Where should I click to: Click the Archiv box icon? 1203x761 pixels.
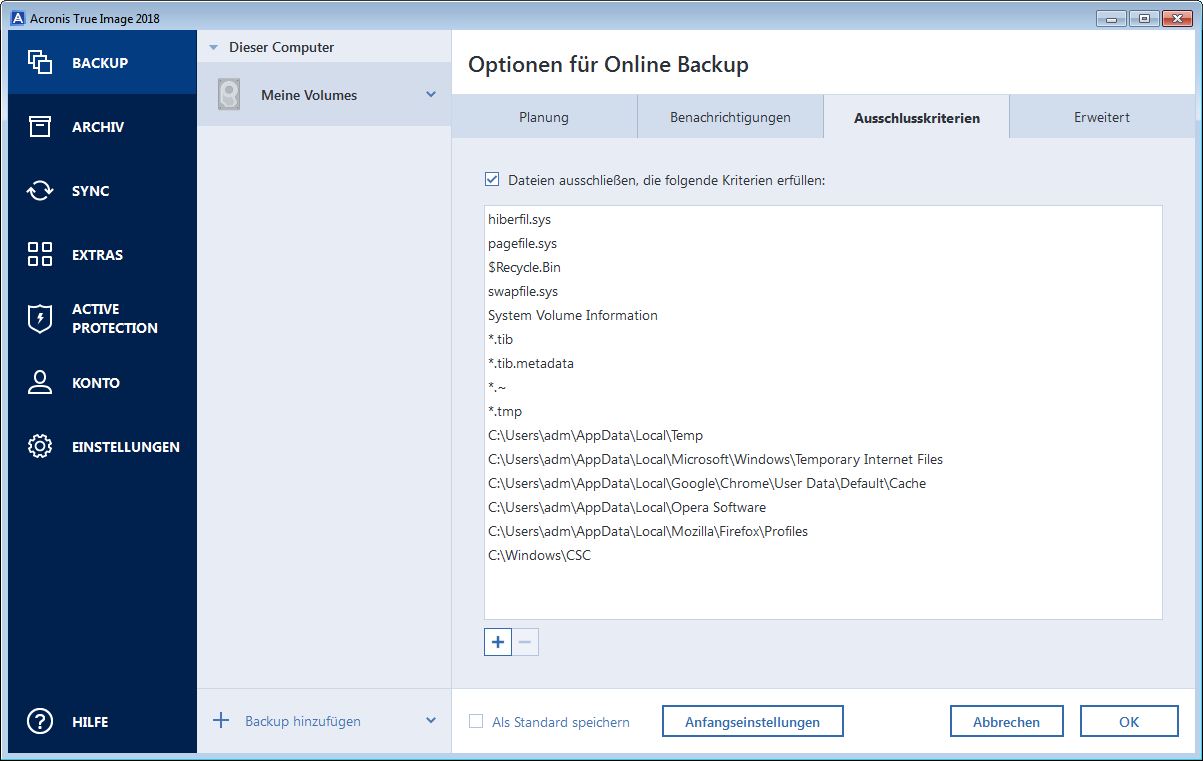point(40,127)
